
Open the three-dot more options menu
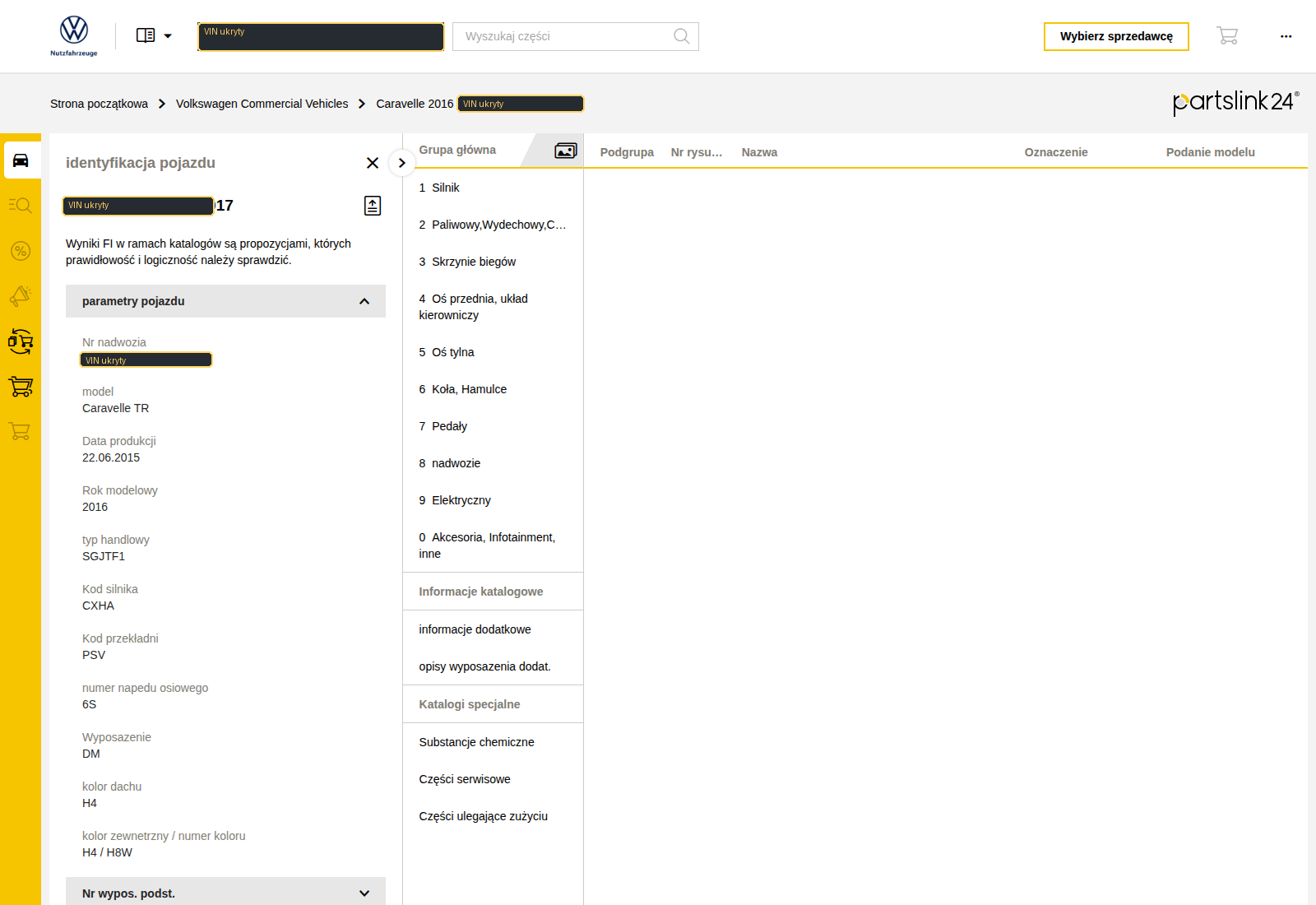[x=1286, y=36]
